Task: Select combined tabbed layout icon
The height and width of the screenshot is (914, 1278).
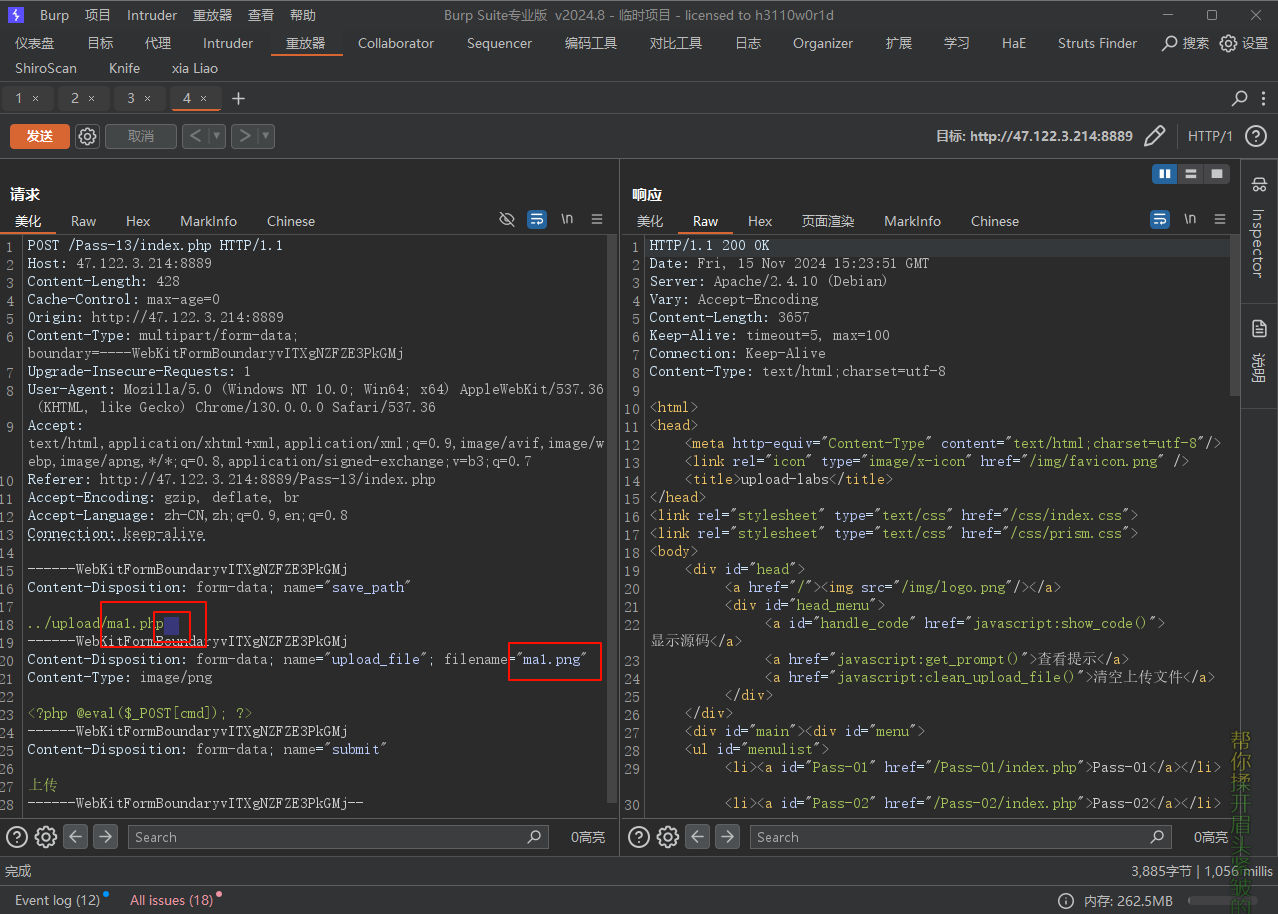Action: coord(1216,174)
